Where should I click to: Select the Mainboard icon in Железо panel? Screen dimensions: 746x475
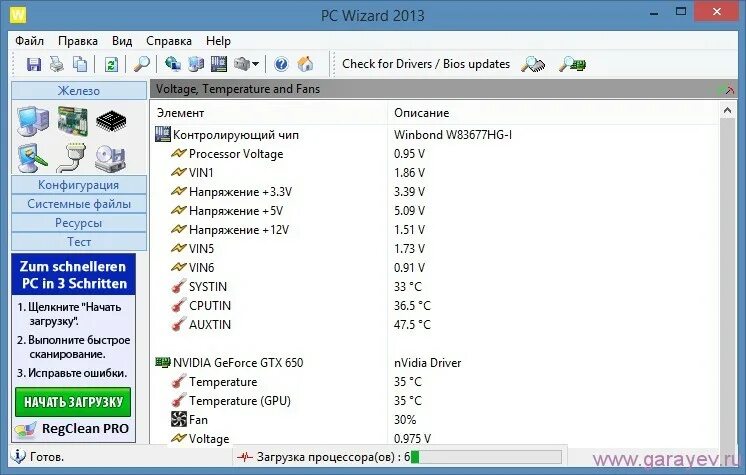tap(72, 121)
